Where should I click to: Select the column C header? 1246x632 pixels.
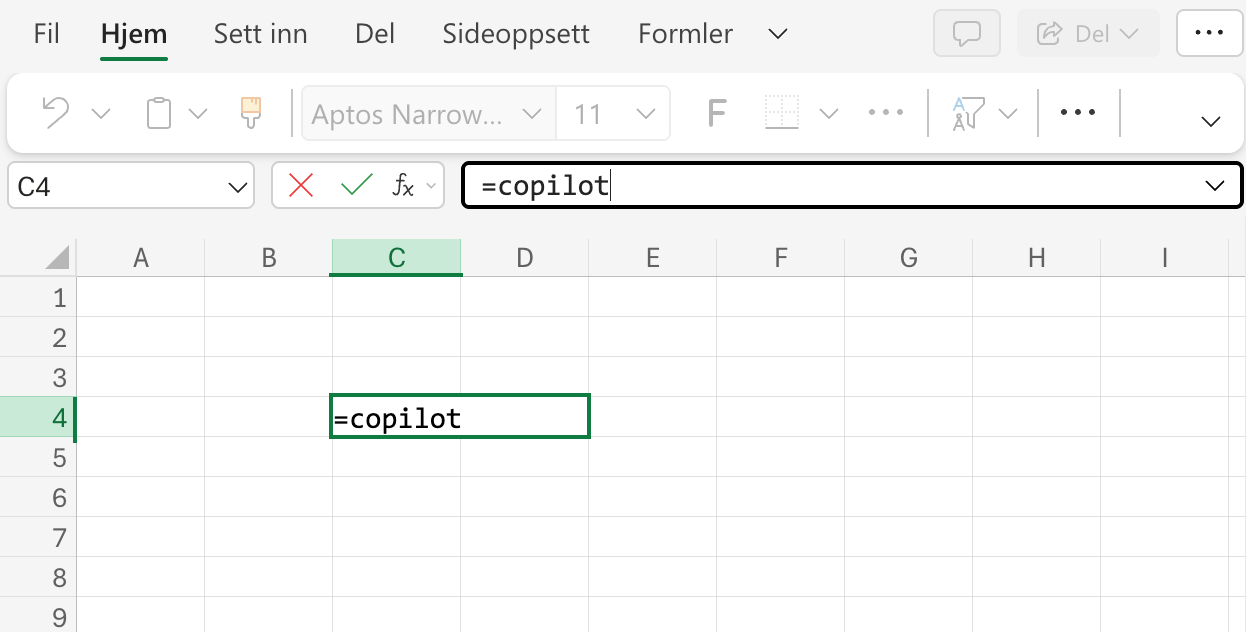tap(397, 258)
